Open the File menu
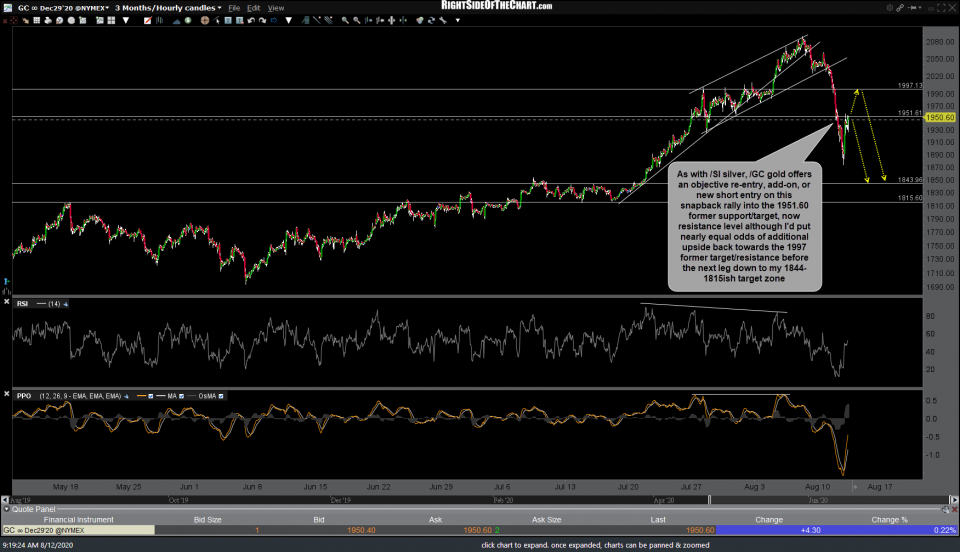 tap(235, 7)
